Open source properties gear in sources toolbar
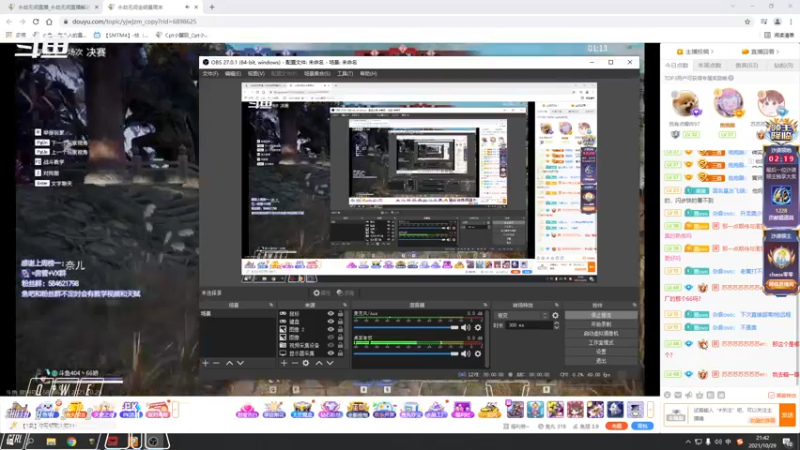 [x=306, y=363]
